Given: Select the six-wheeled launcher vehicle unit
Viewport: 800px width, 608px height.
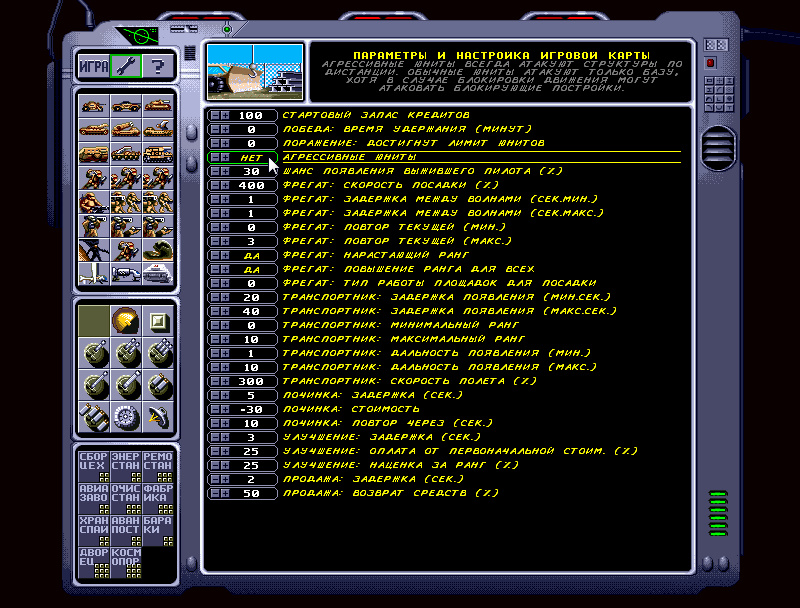Looking at the screenshot, I should pos(126,154).
